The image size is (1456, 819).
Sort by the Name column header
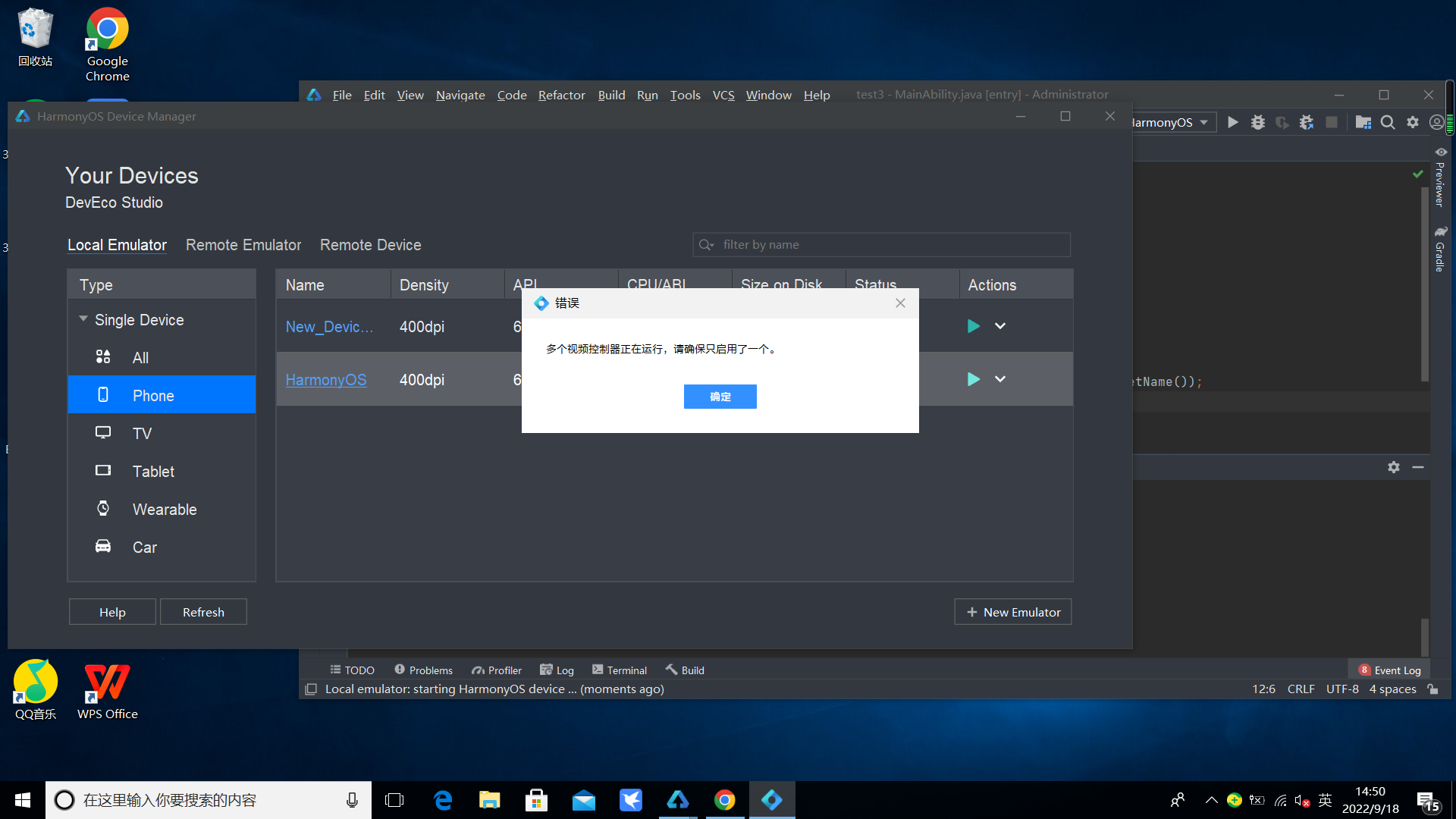(333, 284)
